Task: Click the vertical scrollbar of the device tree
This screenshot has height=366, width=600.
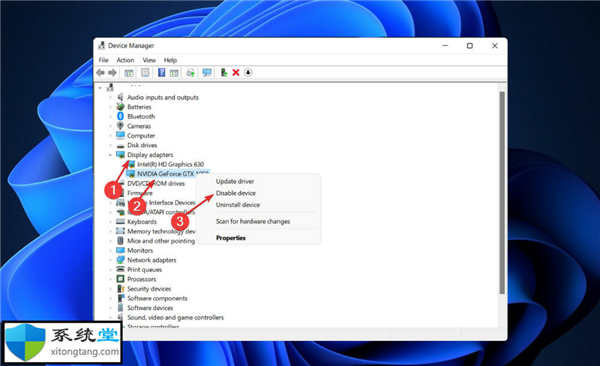Action: click(502, 193)
